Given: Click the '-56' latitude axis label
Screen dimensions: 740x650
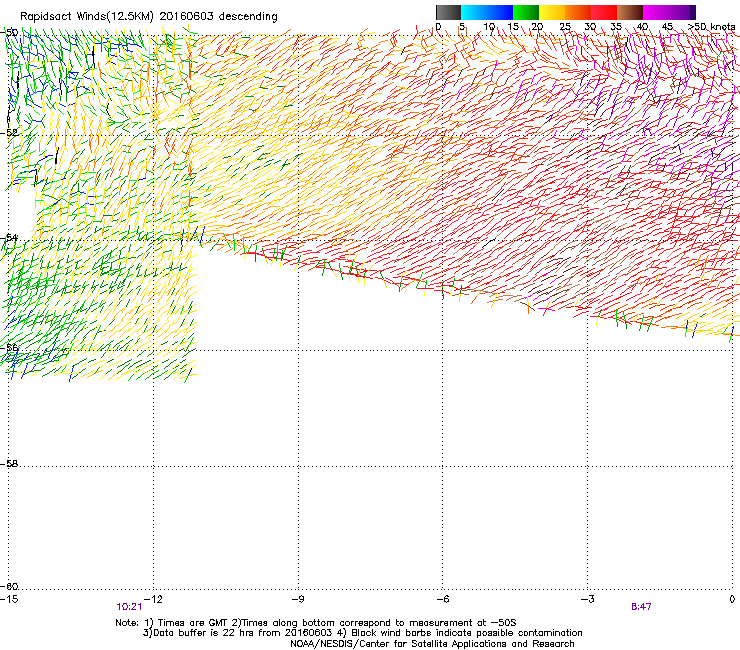Looking at the screenshot, I should tap(9, 347).
